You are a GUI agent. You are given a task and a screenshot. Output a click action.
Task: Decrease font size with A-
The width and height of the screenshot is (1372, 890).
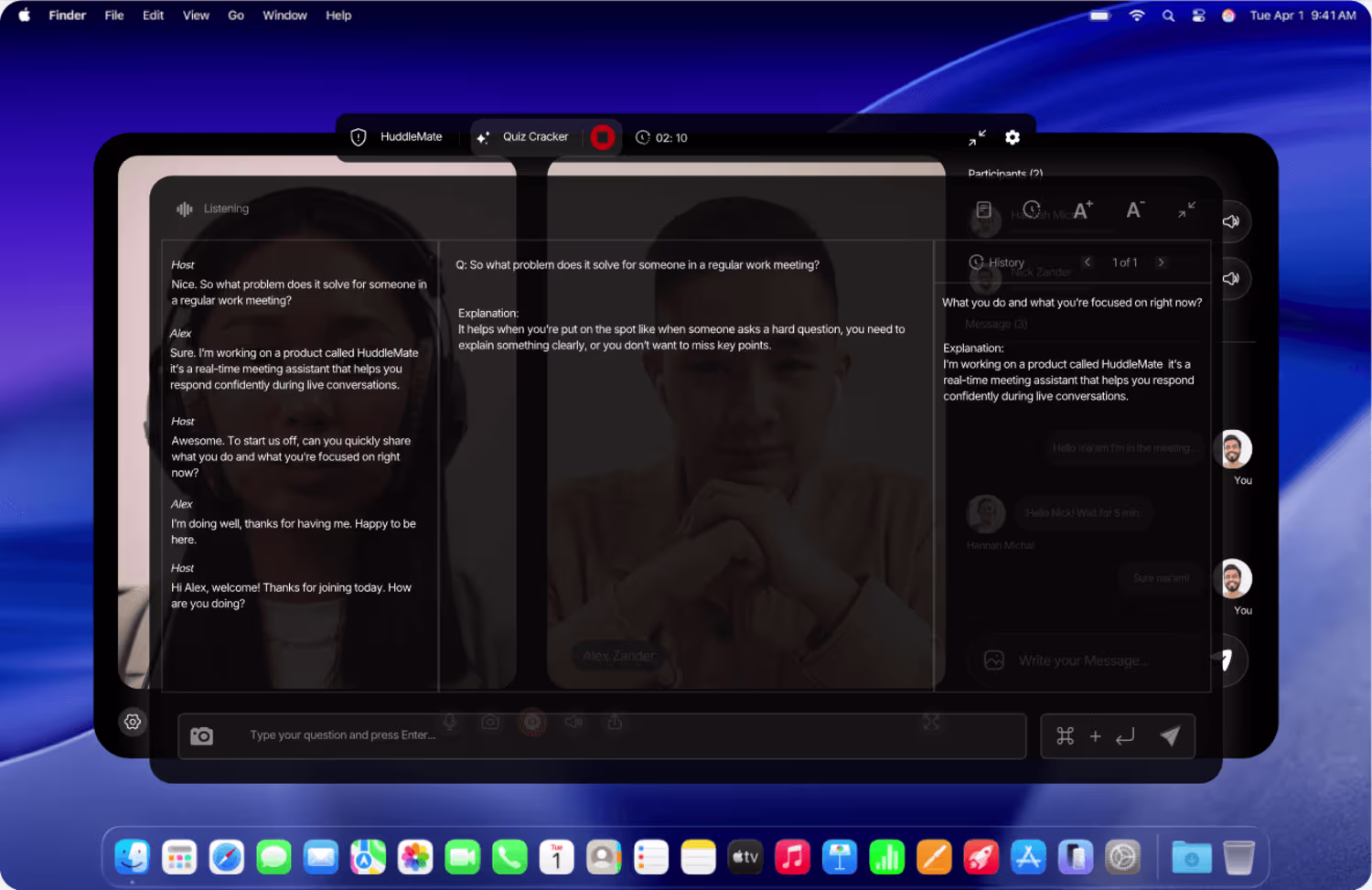point(1135,210)
